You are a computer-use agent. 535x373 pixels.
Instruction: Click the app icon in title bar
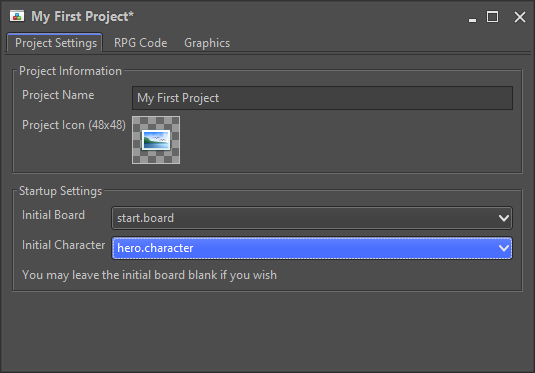point(17,16)
